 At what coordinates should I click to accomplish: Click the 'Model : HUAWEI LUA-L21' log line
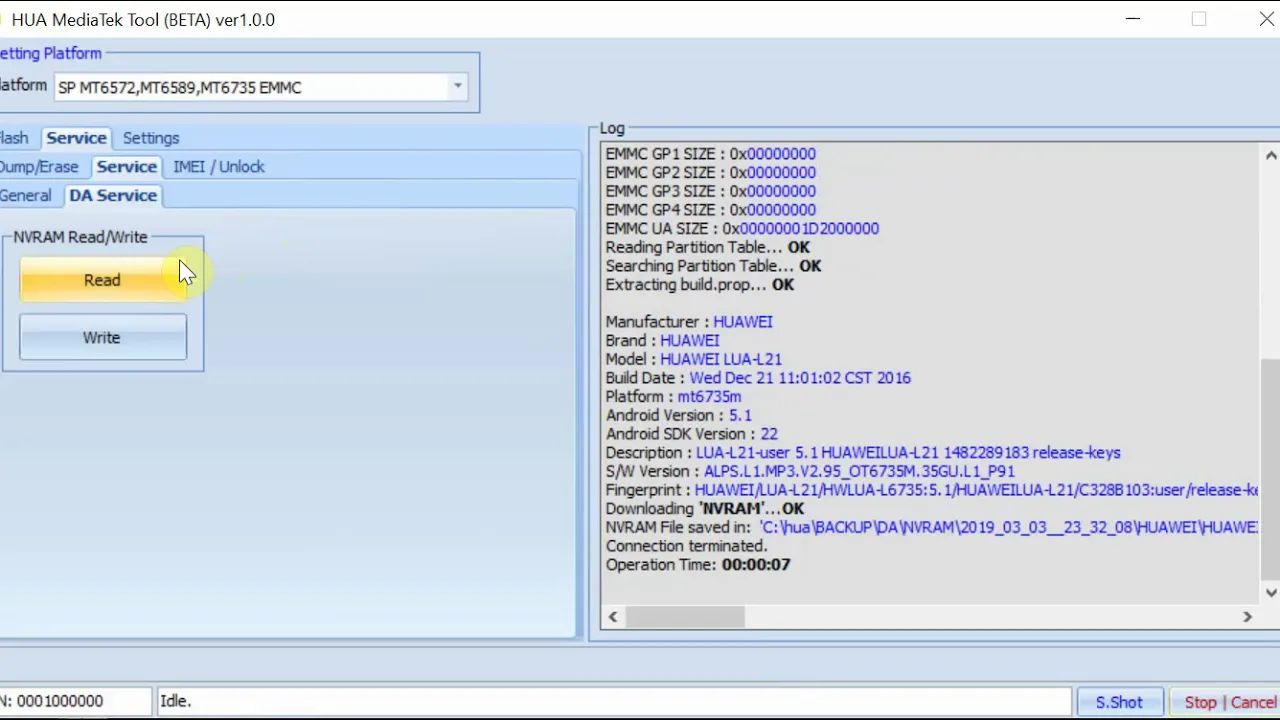pyautogui.click(x=694, y=359)
